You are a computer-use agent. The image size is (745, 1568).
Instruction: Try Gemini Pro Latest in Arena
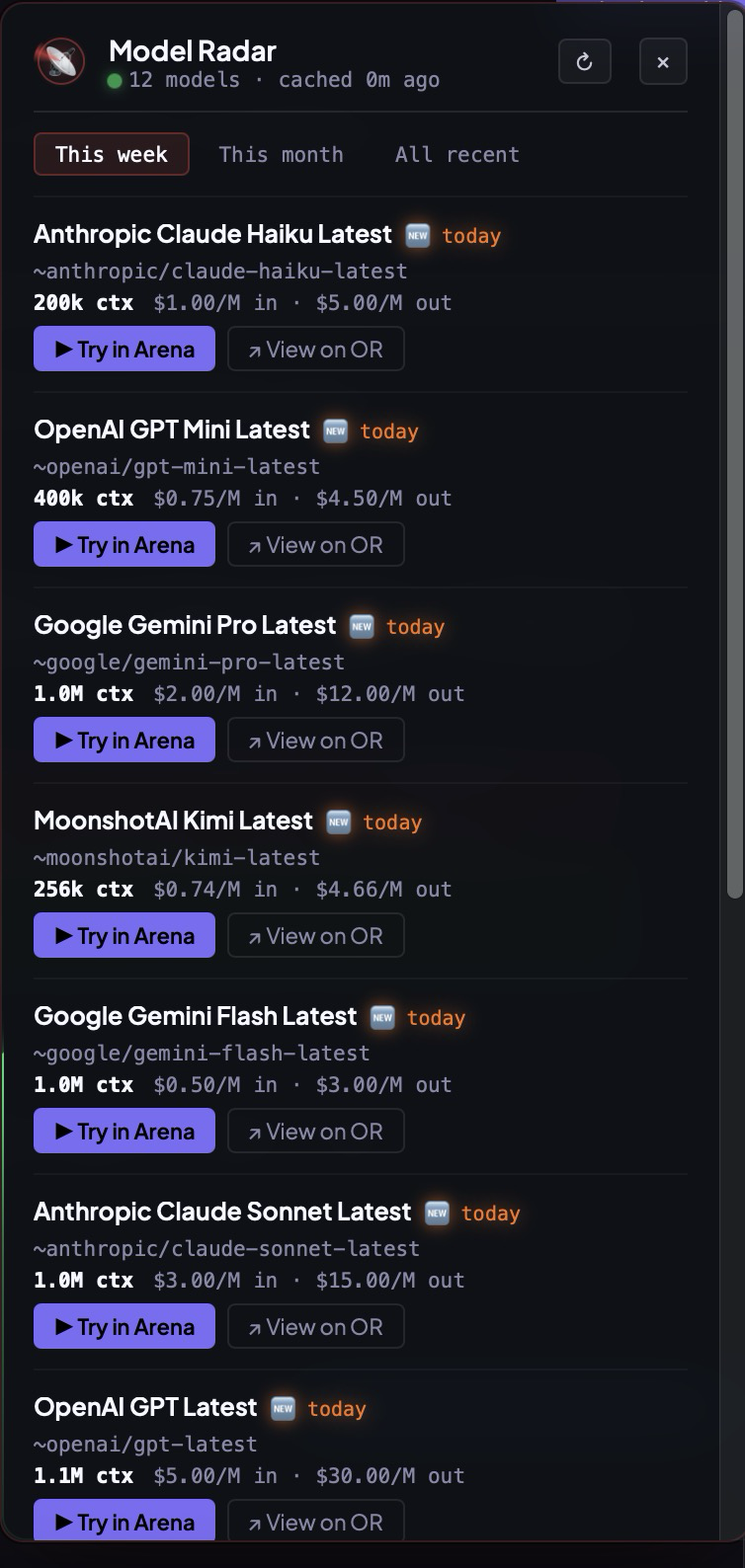124,740
